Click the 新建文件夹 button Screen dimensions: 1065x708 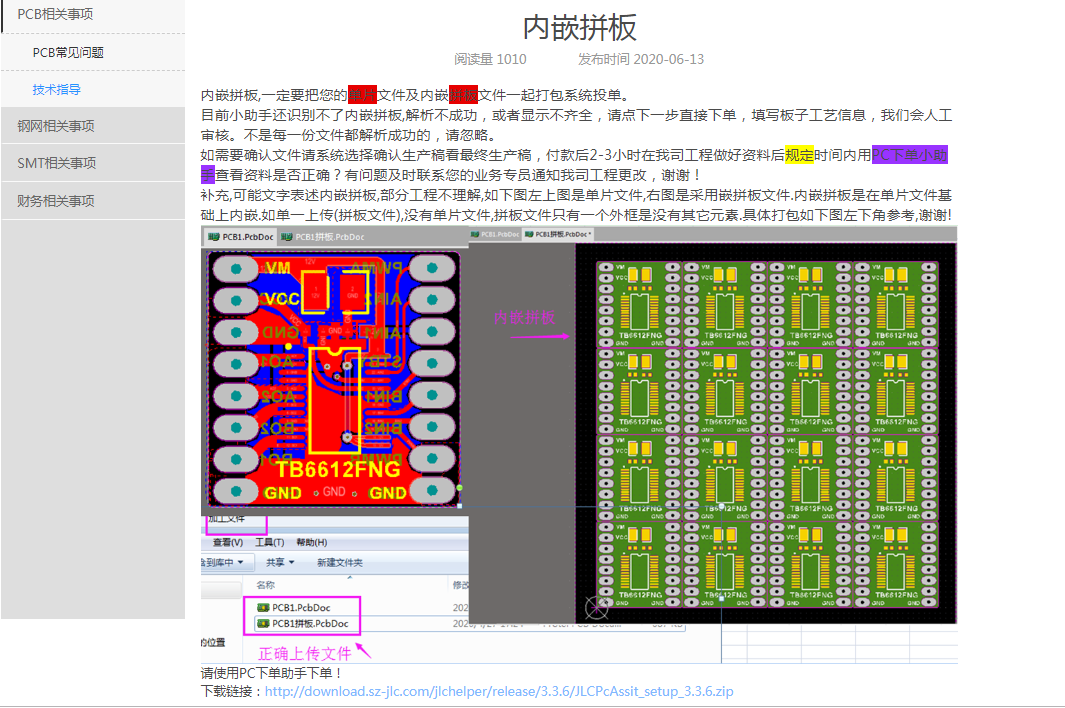click(x=340, y=563)
